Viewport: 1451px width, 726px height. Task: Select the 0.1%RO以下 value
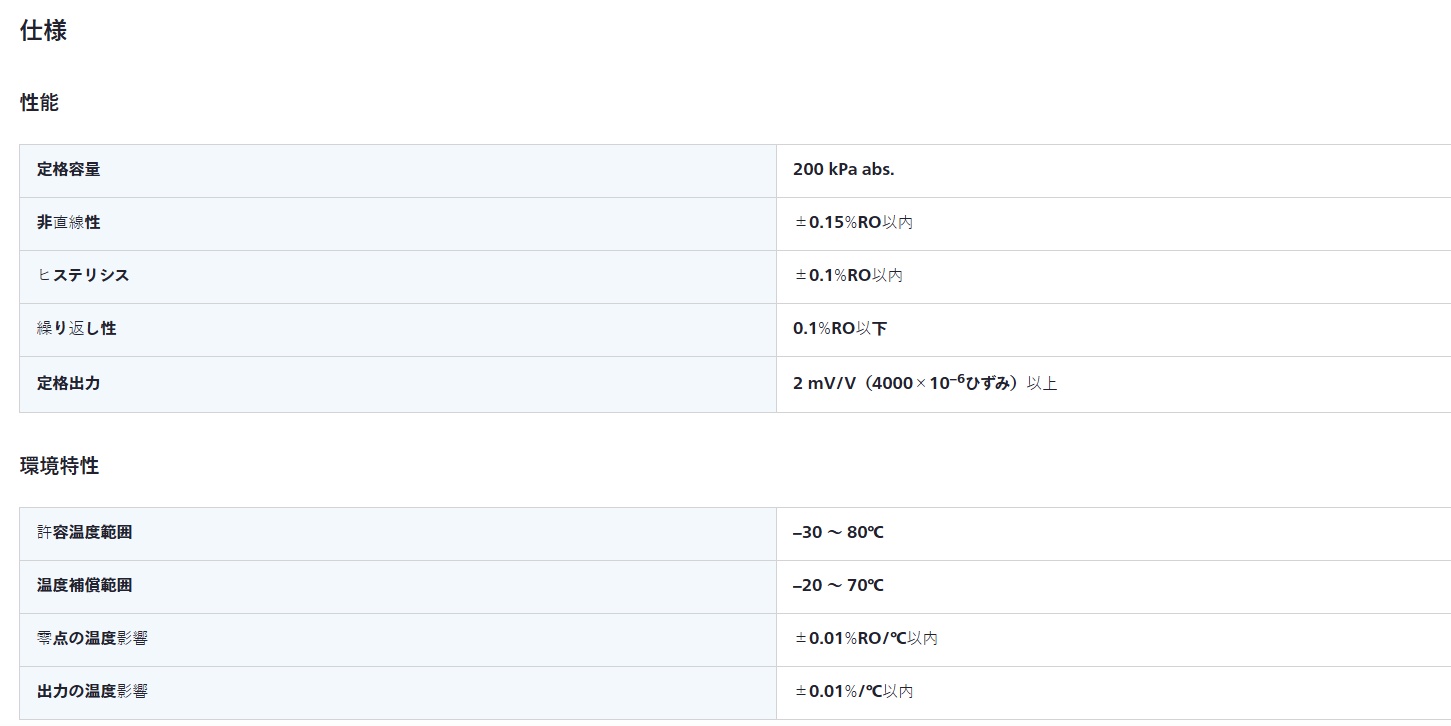click(x=840, y=328)
